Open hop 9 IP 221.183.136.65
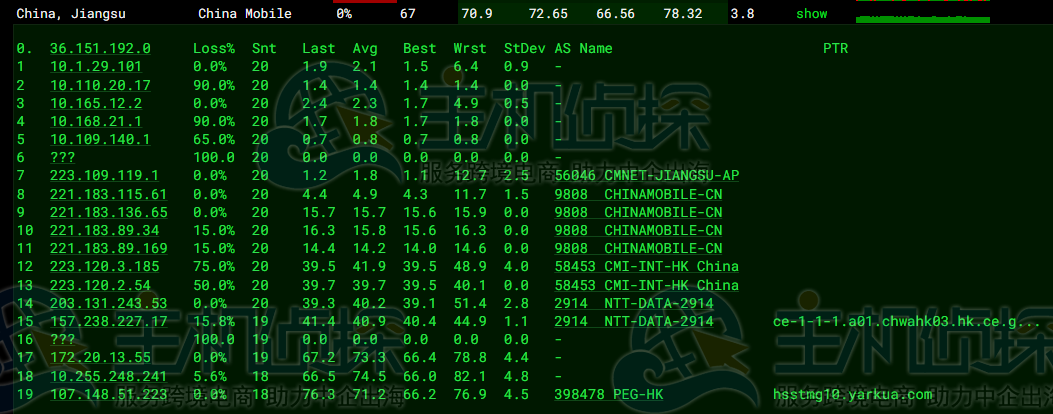This screenshot has height=414, width=1053. coord(108,212)
